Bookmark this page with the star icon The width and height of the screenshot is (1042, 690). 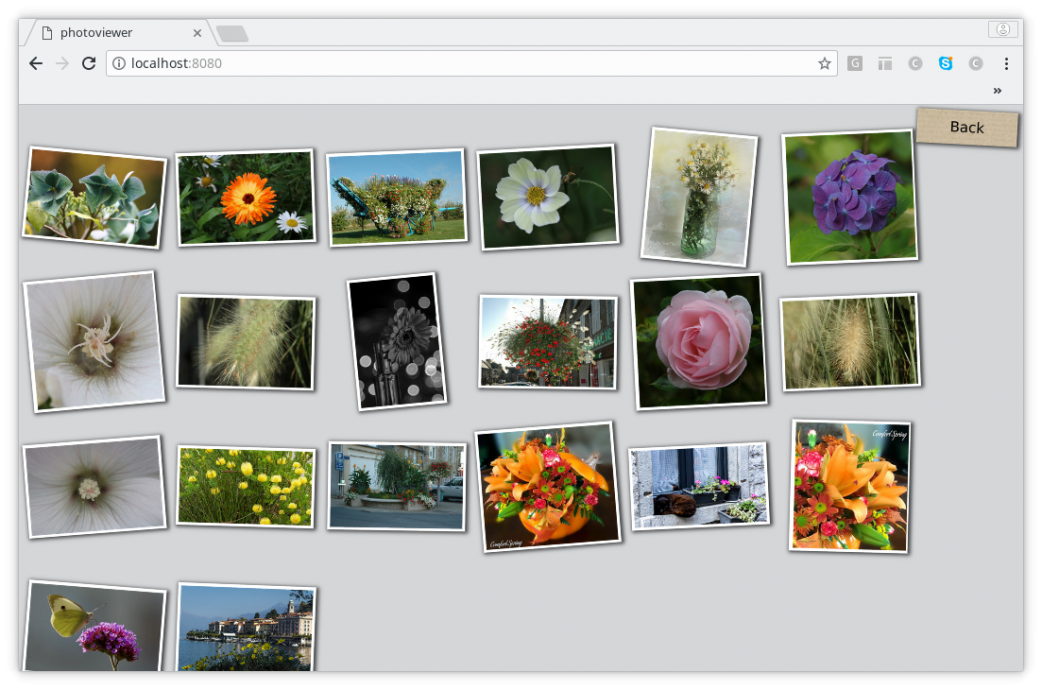tap(824, 64)
